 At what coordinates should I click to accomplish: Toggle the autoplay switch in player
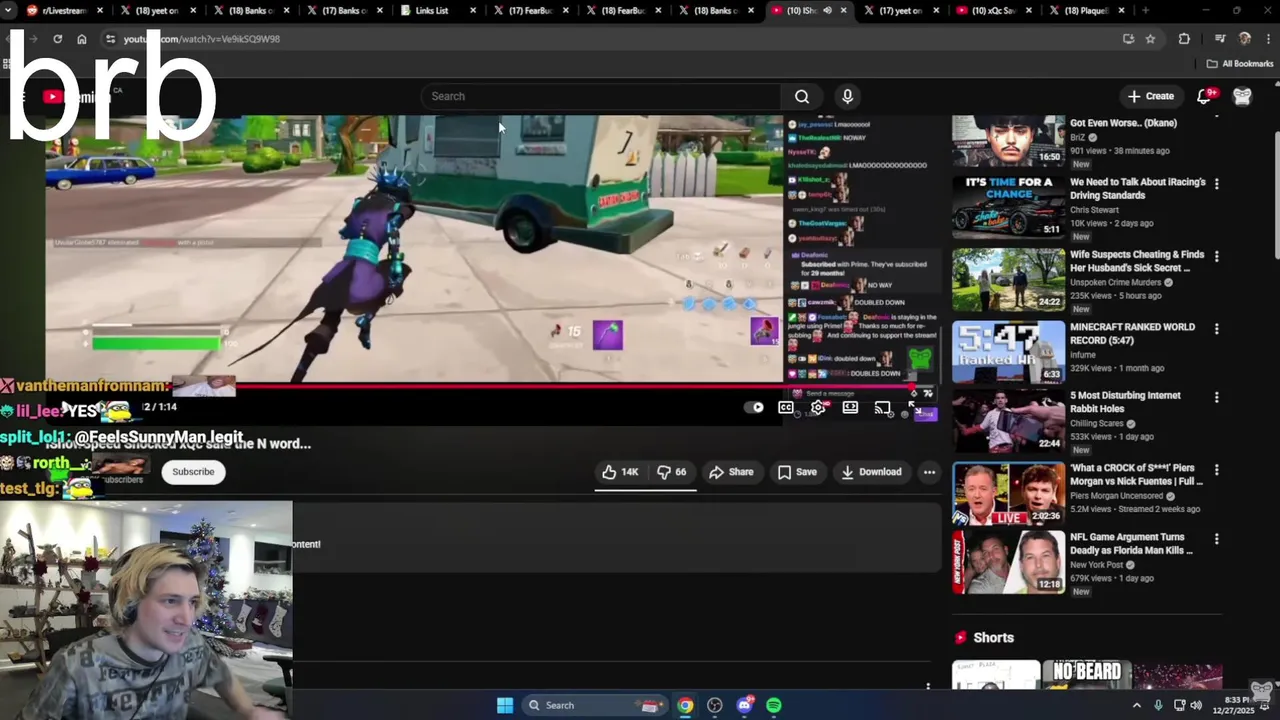click(755, 407)
